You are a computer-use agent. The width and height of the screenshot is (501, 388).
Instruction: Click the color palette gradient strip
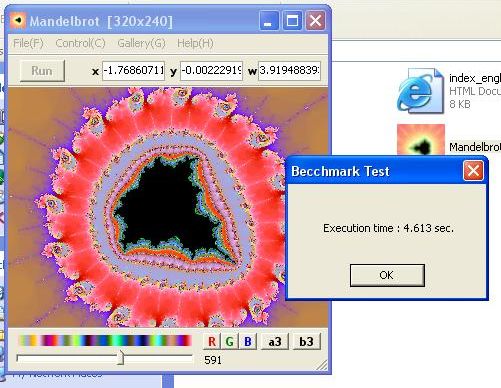(x=105, y=341)
